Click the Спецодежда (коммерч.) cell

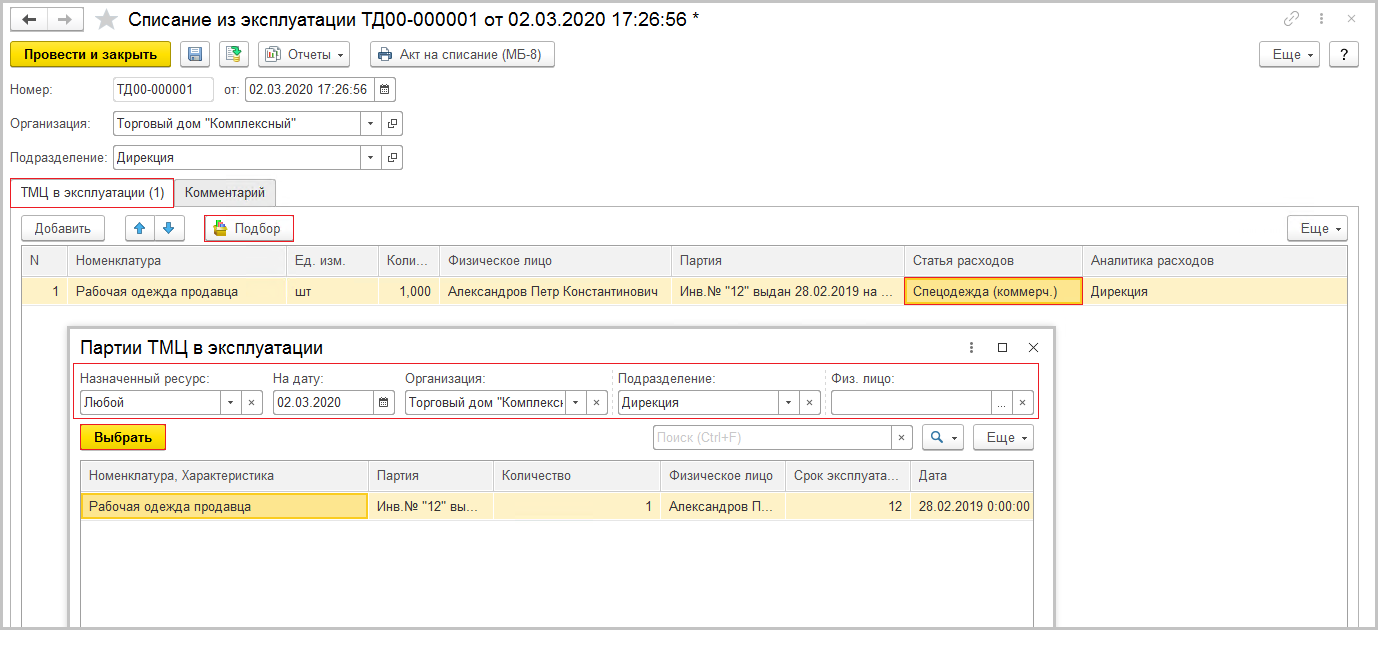(x=993, y=291)
